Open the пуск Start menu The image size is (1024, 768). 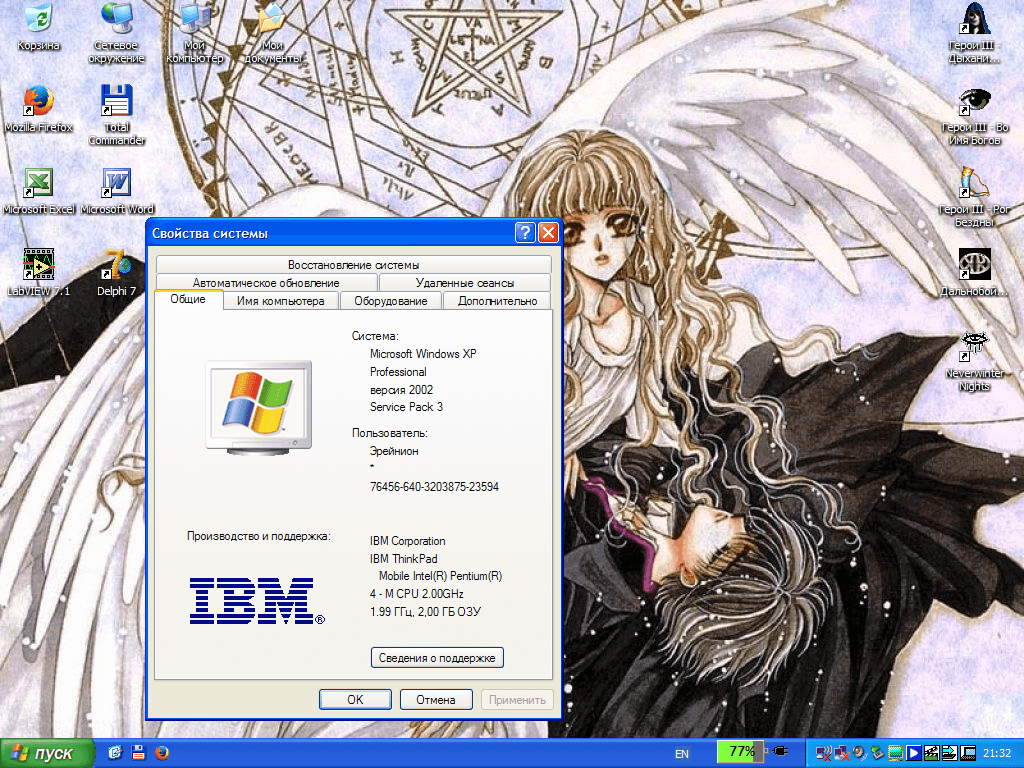point(47,752)
